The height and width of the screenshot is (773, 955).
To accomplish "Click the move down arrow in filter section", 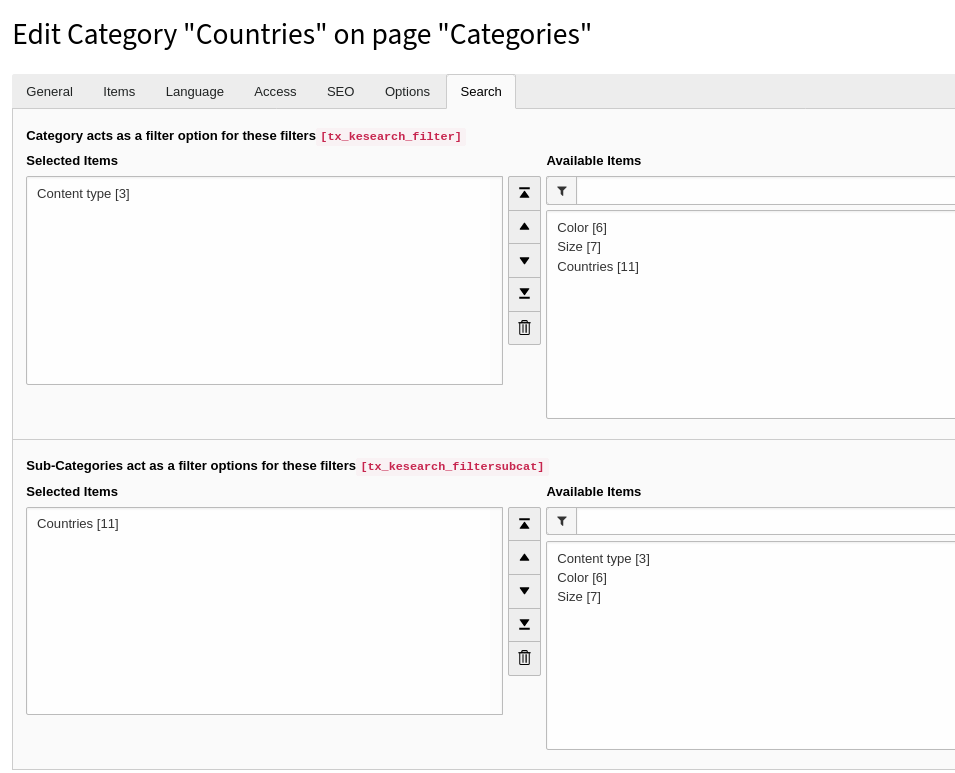I will point(524,260).
